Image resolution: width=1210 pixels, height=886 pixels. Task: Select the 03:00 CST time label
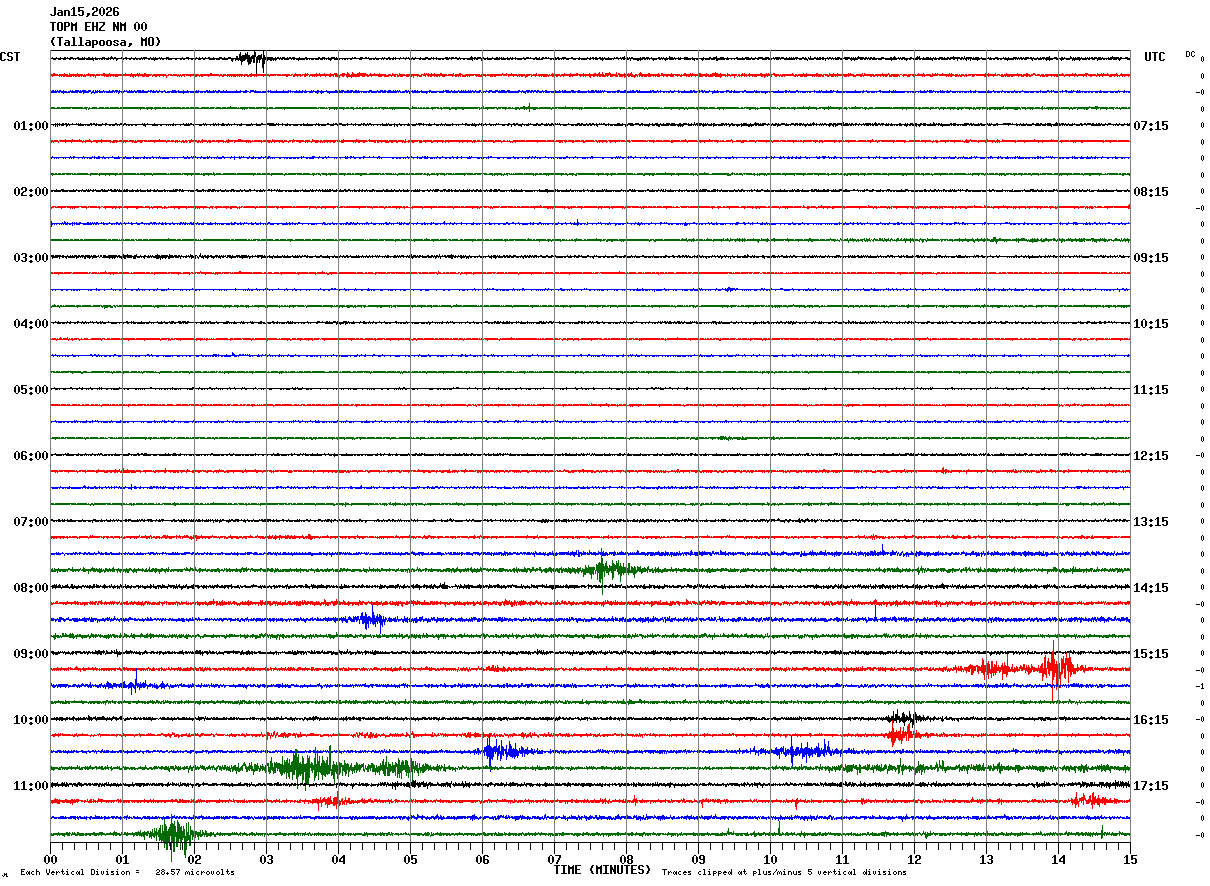coord(31,258)
